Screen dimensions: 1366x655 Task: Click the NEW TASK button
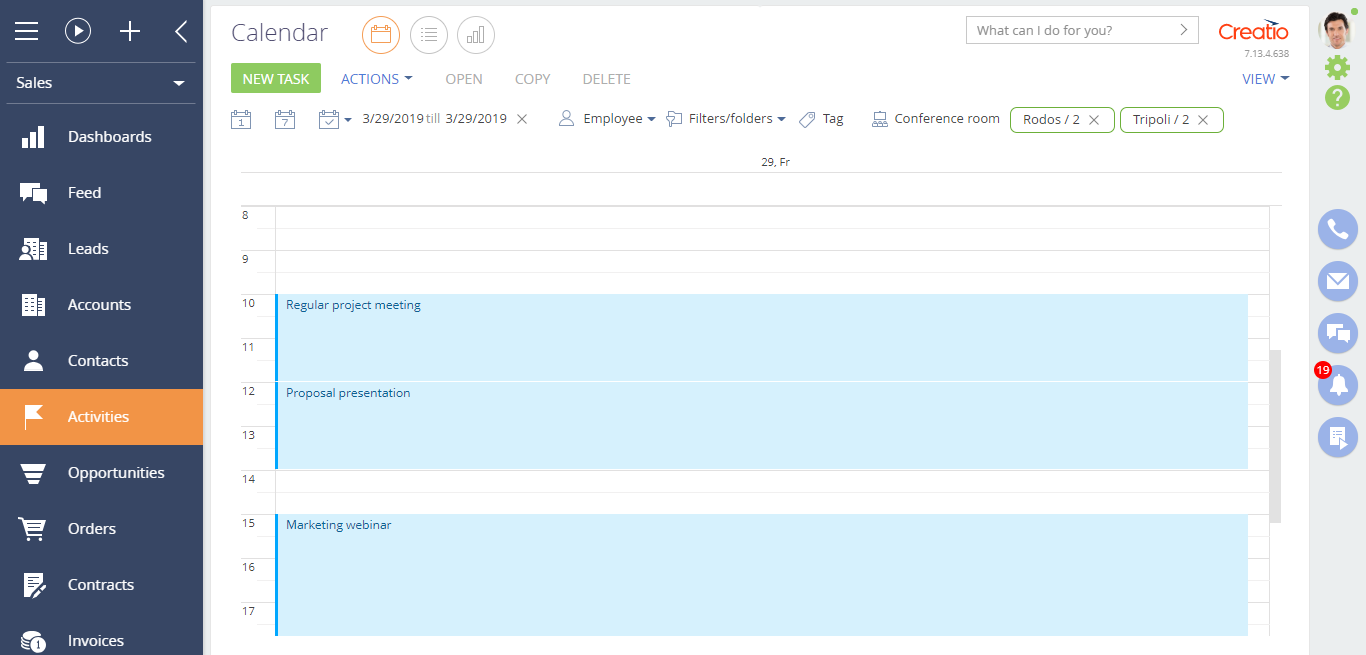[x=276, y=79]
